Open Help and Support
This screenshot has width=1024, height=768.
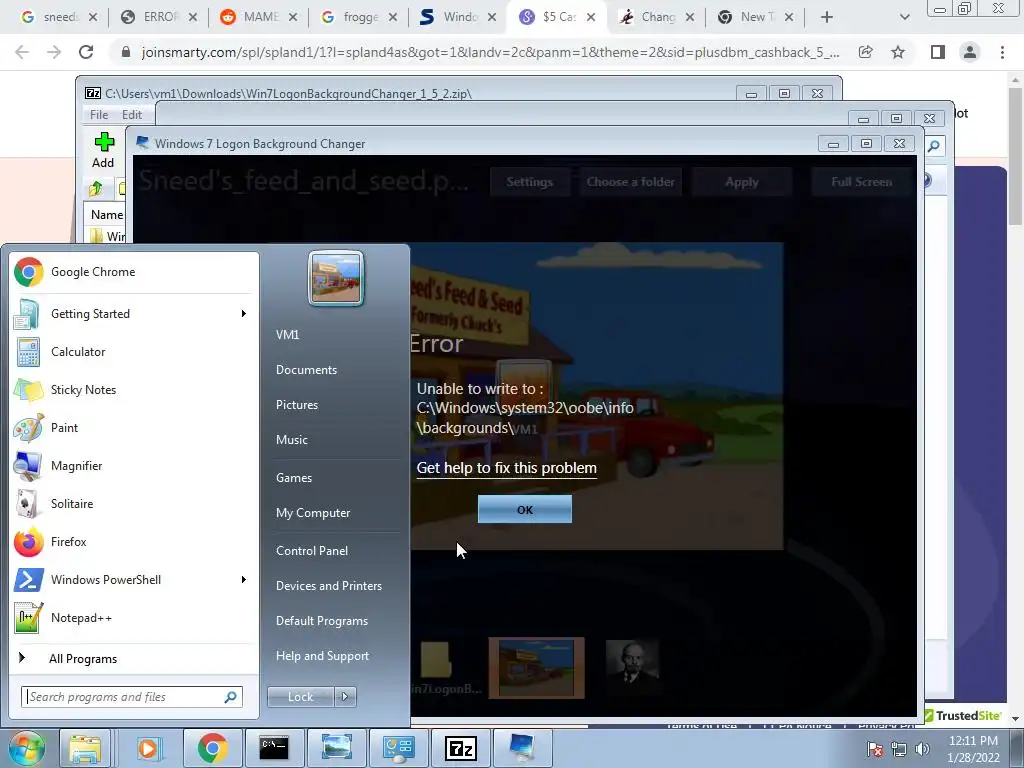point(322,656)
